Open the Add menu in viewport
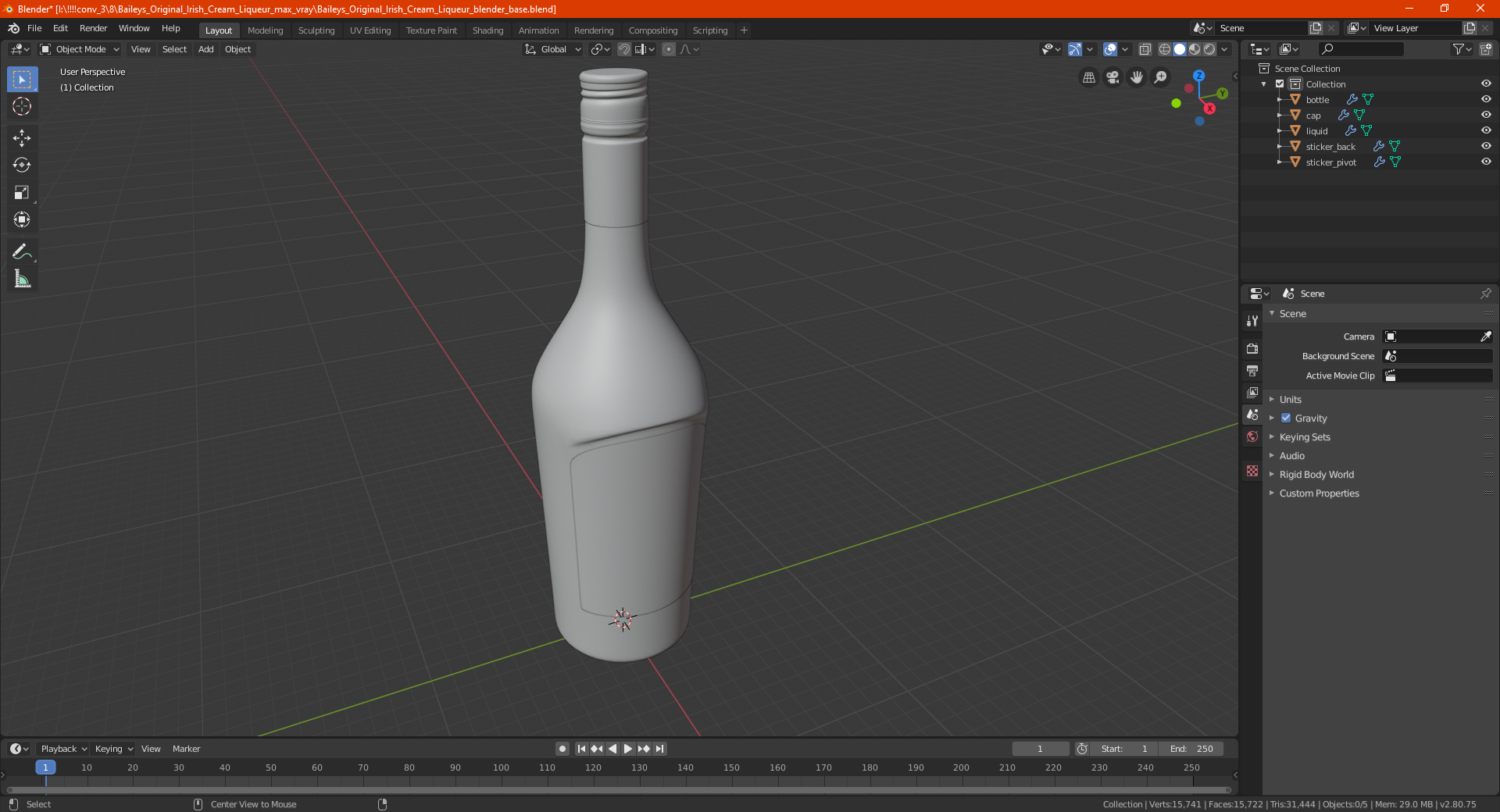Image resolution: width=1500 pixels, height=812 pixels. click(205, 49)
